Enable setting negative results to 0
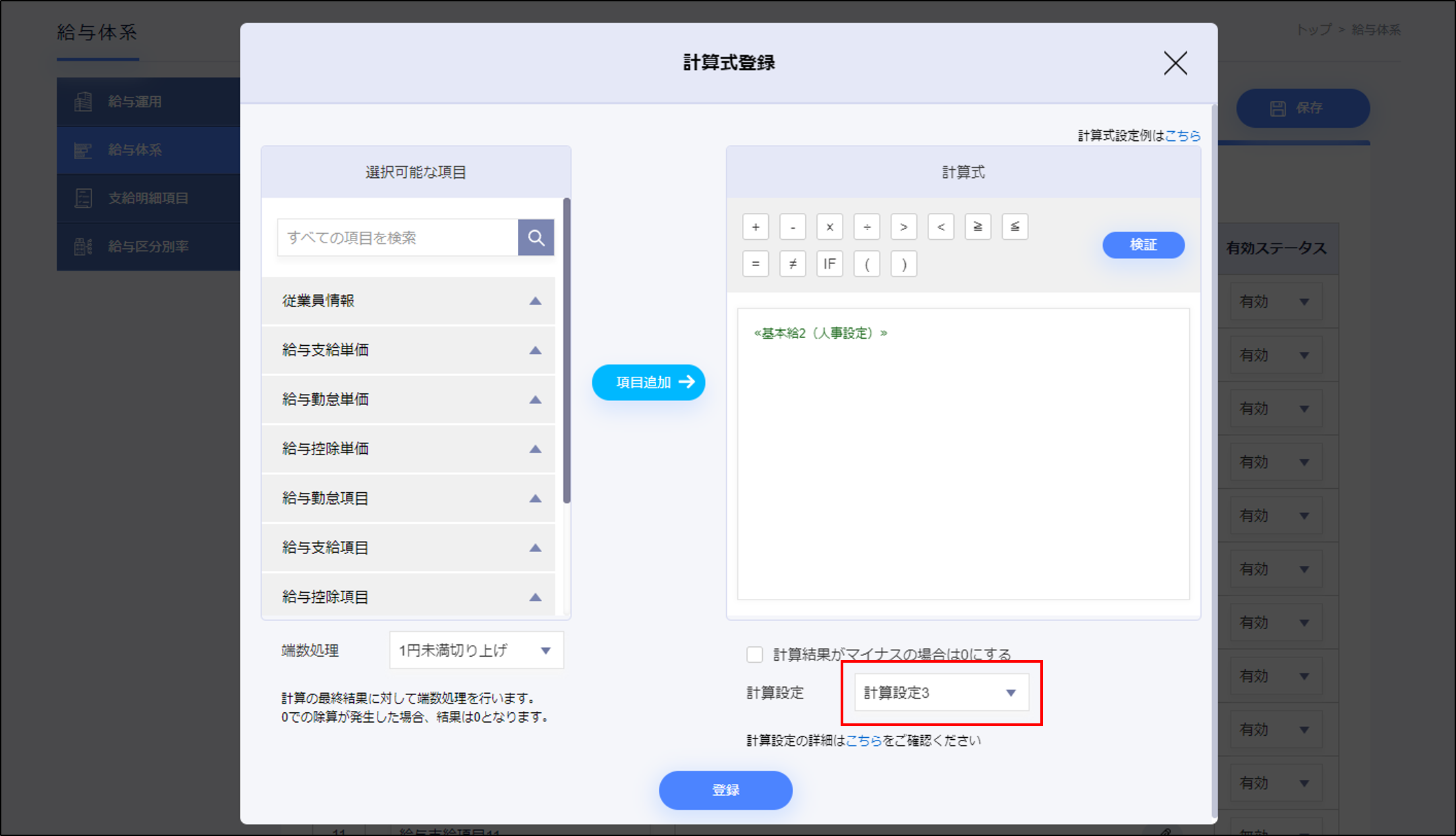This screenshot has height=836, width=1456. click(x=755, y=654)
